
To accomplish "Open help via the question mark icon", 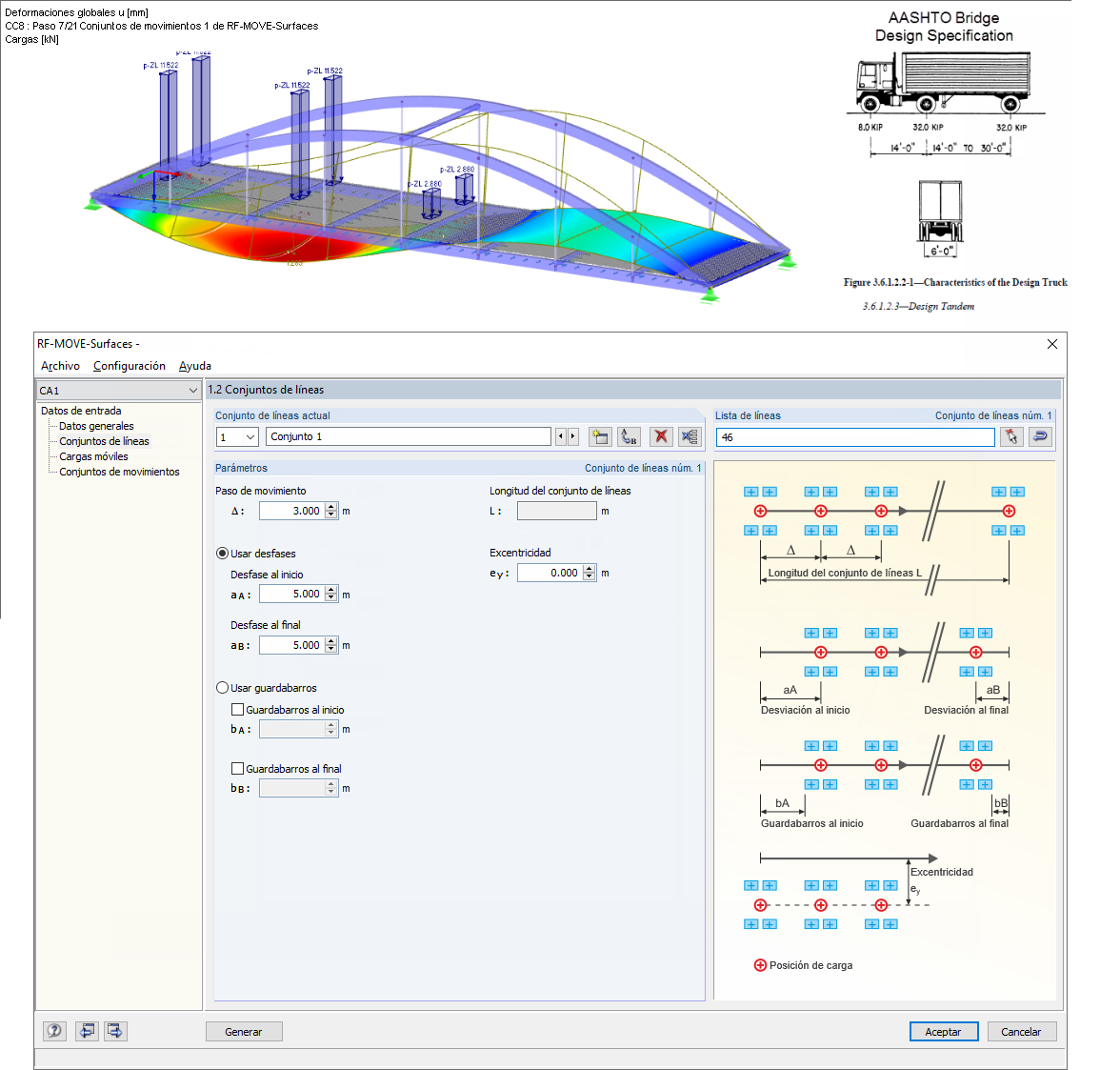I will (54, 1031).
